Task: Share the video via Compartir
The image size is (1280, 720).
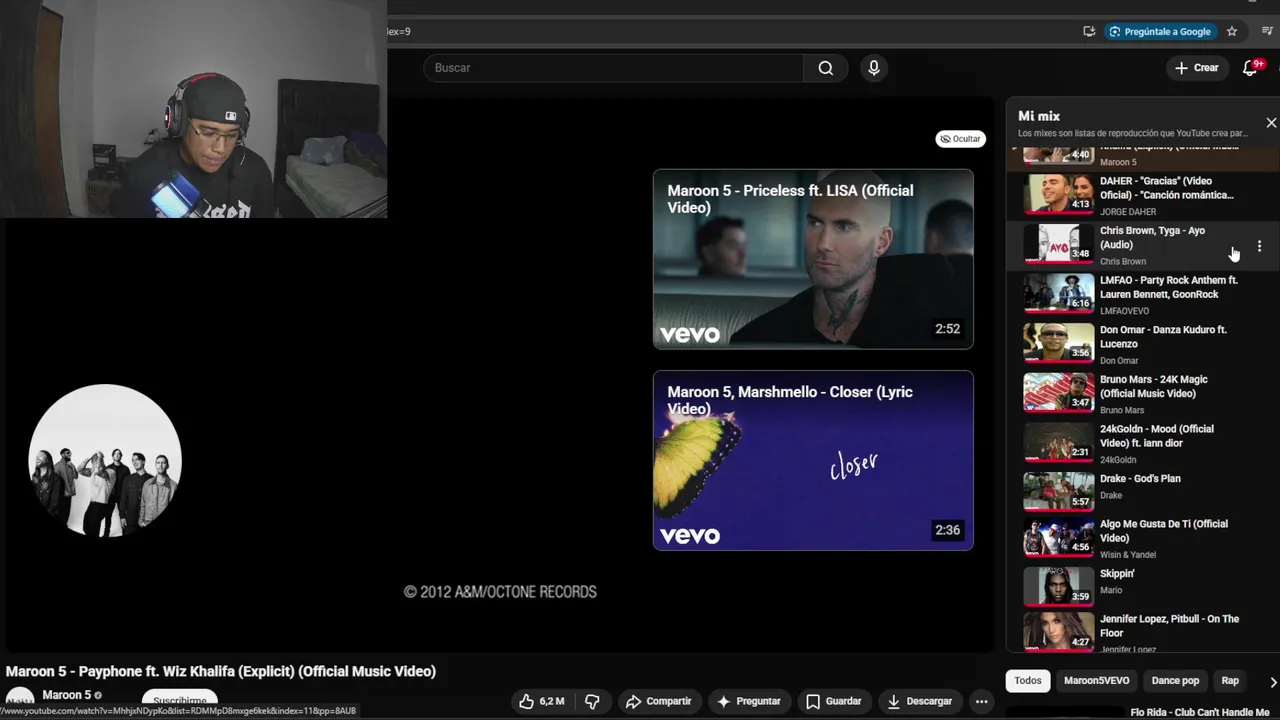Action: point(658,701)
